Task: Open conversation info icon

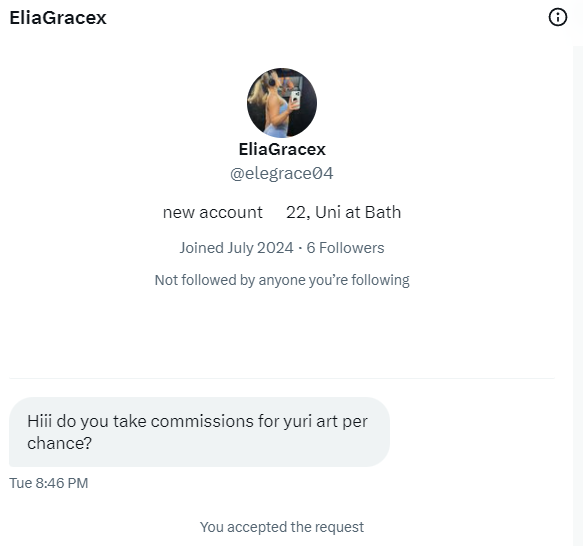Action: [x=558, y=17]
